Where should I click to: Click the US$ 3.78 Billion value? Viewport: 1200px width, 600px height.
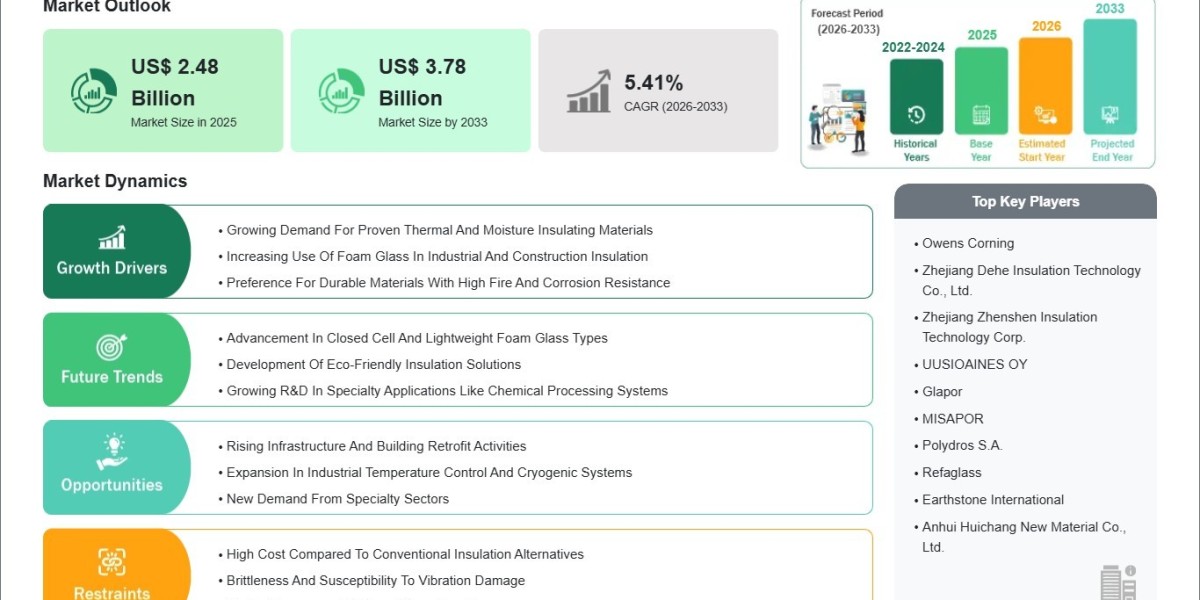click(x=422, y=82)
